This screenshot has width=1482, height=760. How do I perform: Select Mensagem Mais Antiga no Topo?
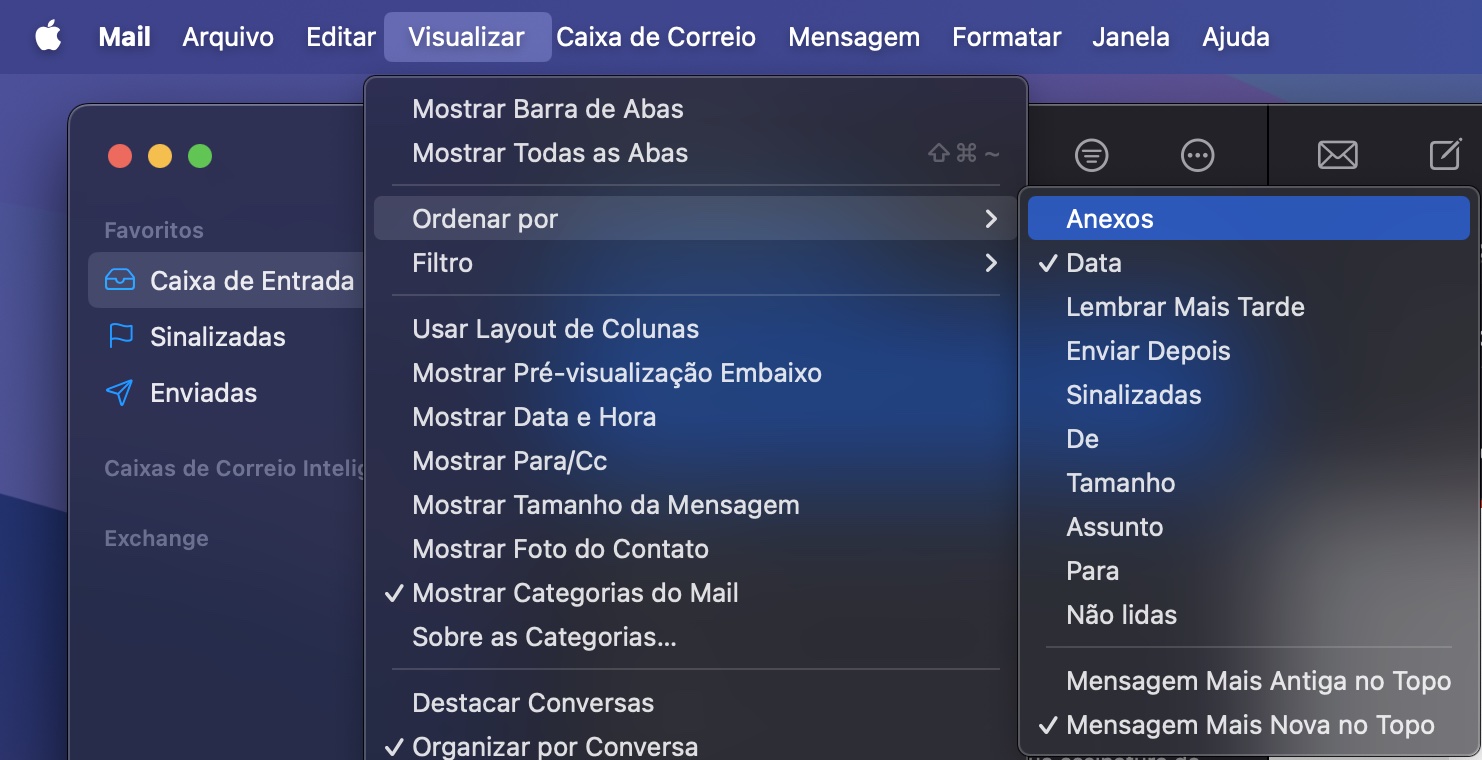[1258, 680]
